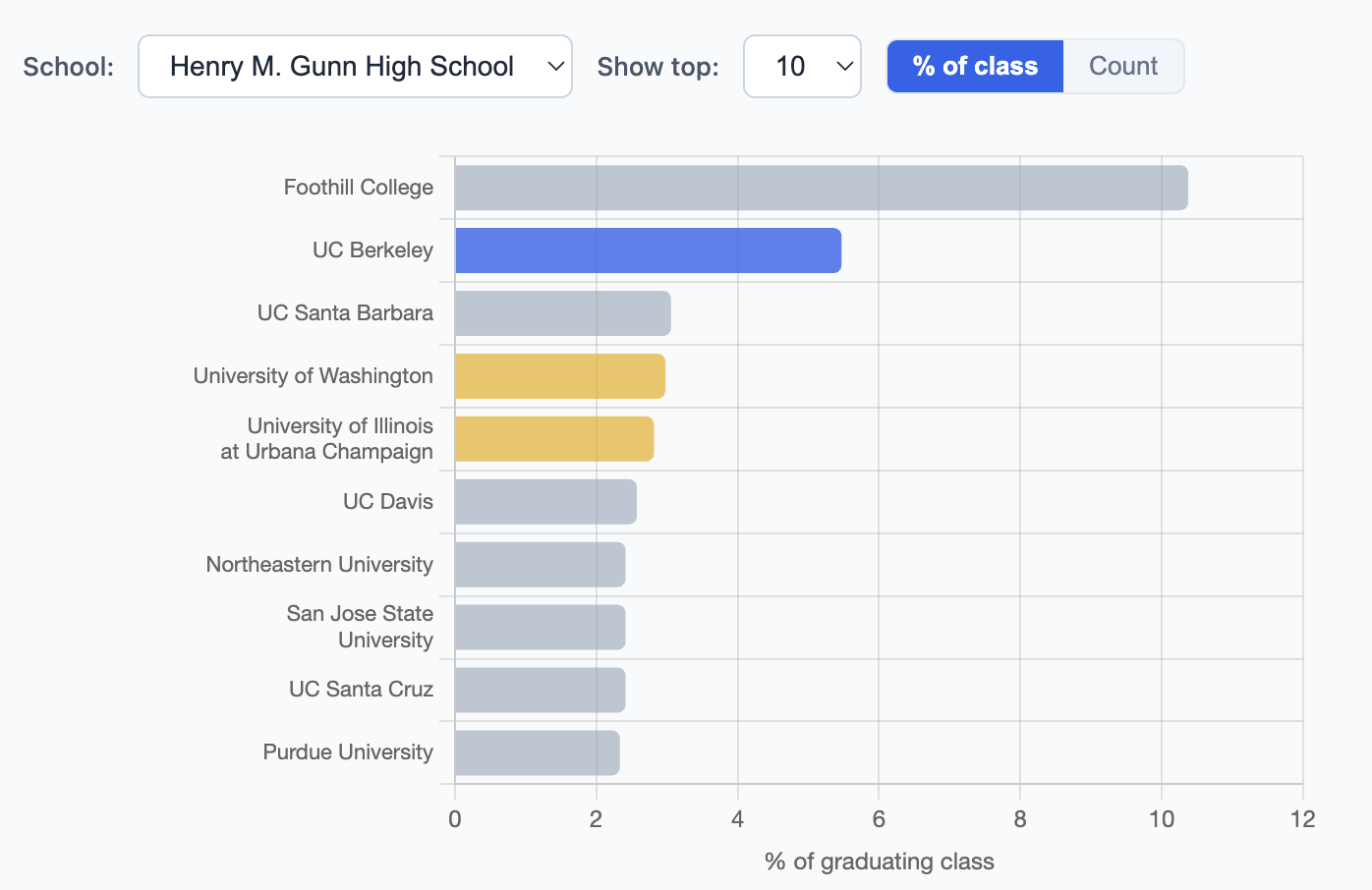Viewport: 1372px width, 890px height.
Task: Click the School: field label
Action: tap(66, 66)
